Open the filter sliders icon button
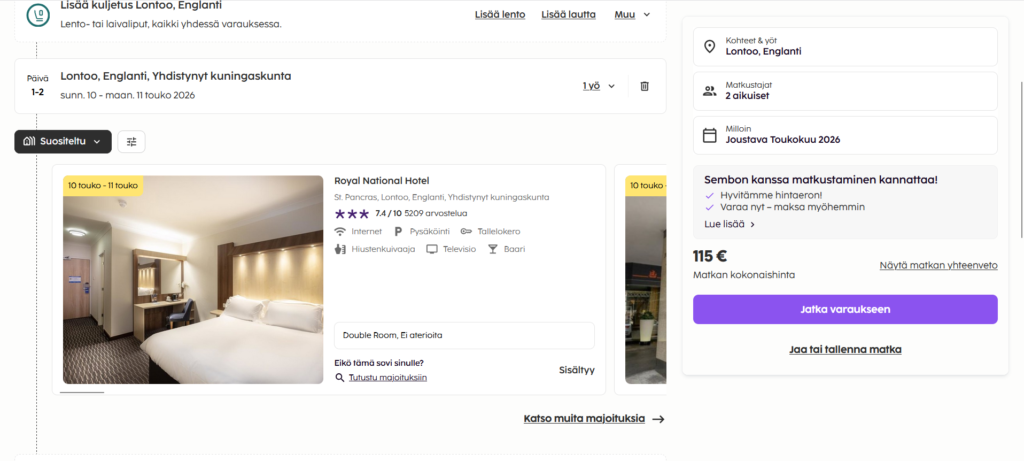This screenshot has height=461, width=1024. pyautogui.click(x=131, y=142)
